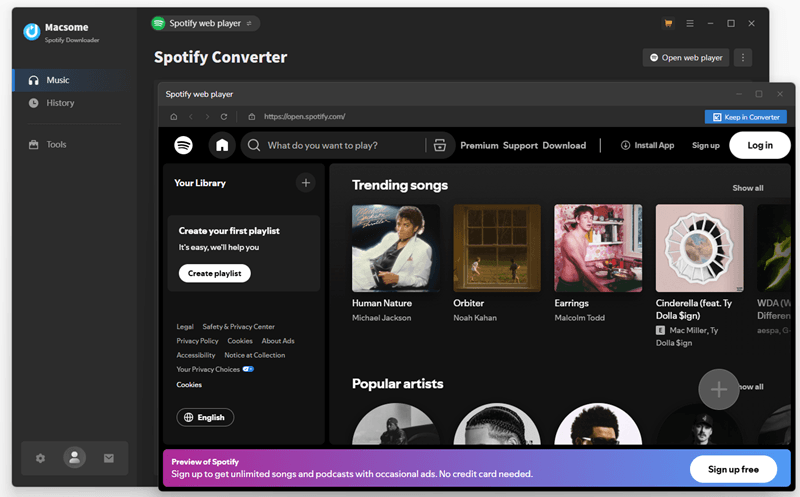Open the hamburger menu in Macsome title bar
Image resolution: width=800 pixels, height=497 pixels.
(690, 23)
